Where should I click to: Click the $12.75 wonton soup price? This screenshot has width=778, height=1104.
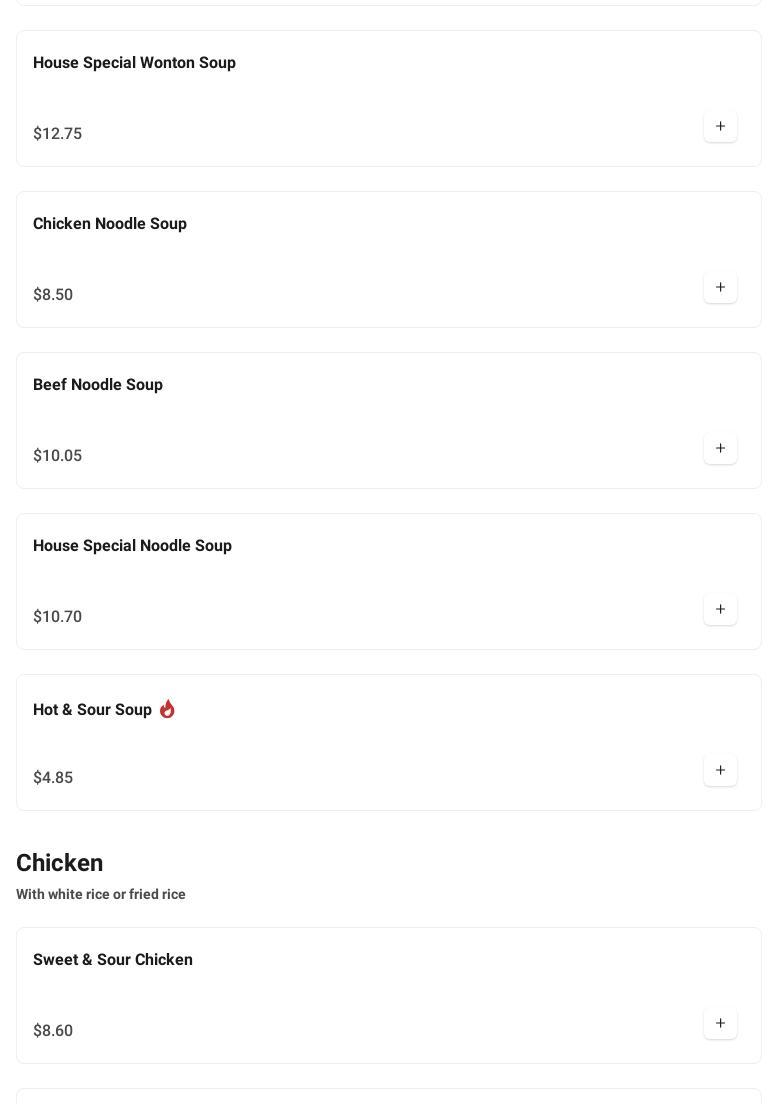(58, 134)
